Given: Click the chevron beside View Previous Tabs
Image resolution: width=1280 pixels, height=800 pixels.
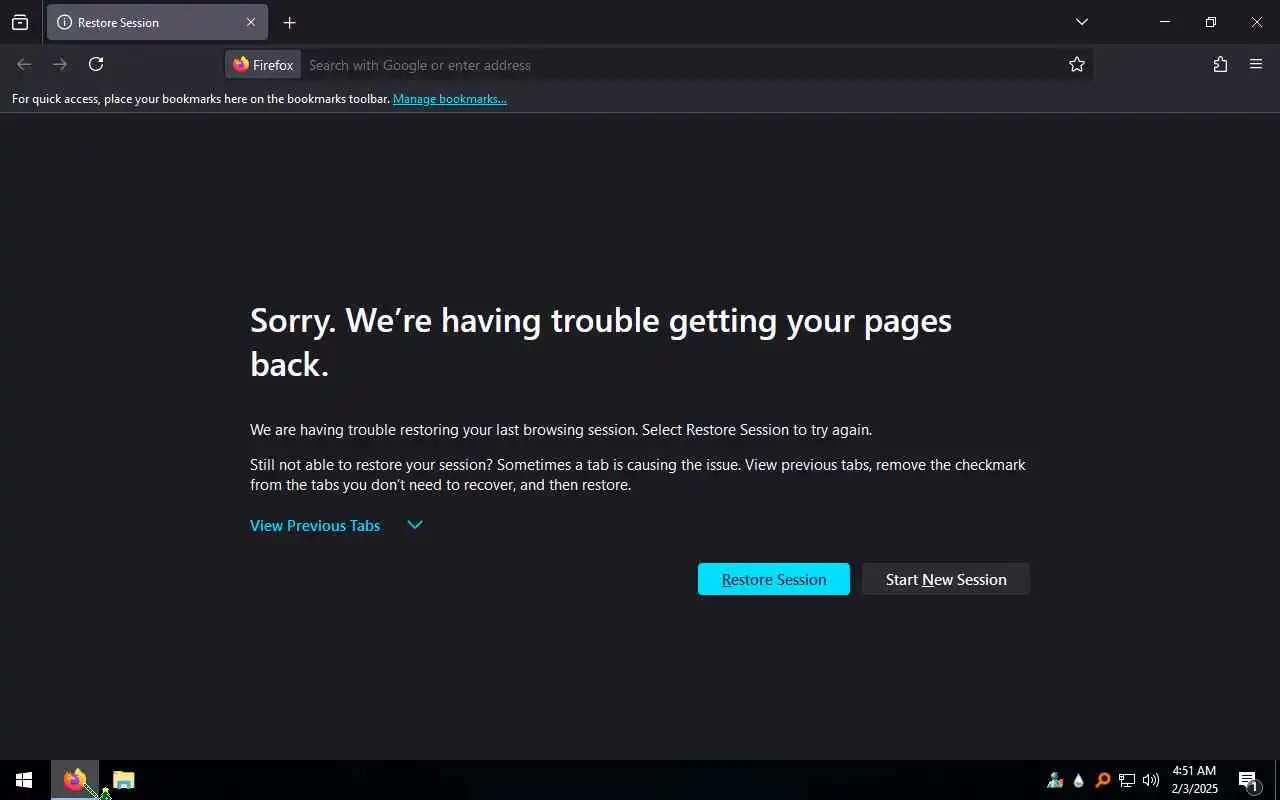Looking at the screenshot, I should click(415, 525).
